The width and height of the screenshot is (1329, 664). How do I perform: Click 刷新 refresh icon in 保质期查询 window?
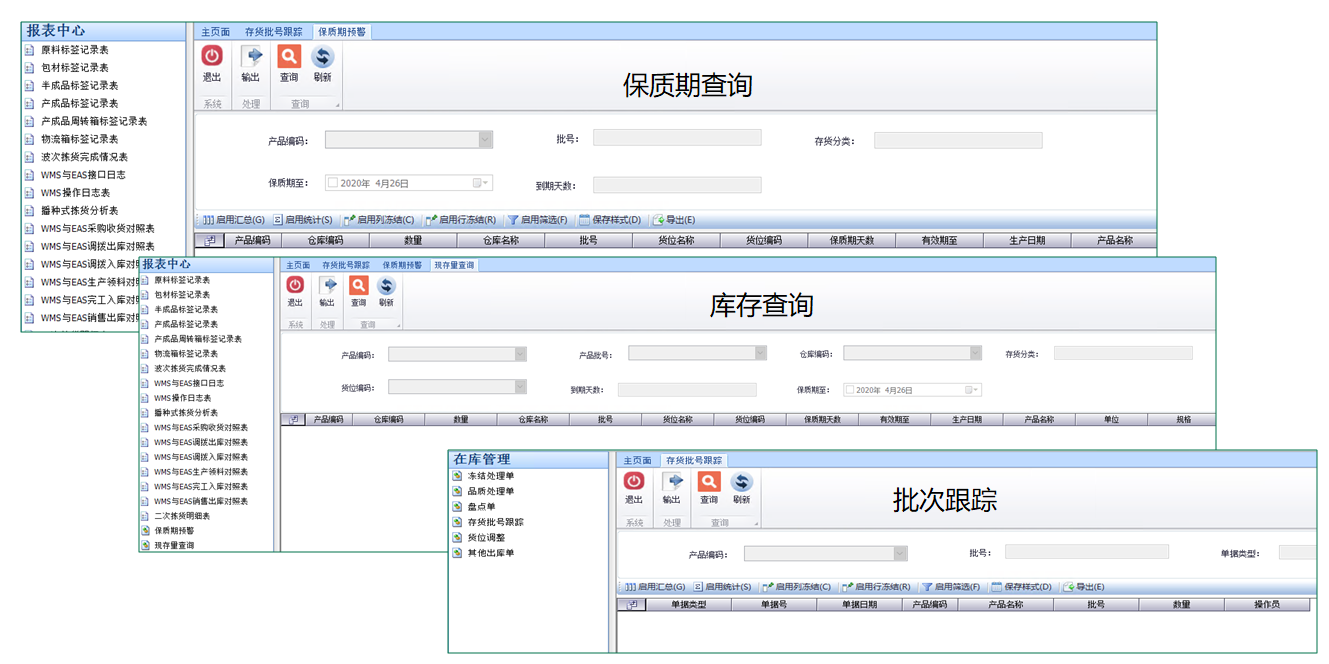tap(322, 57)
